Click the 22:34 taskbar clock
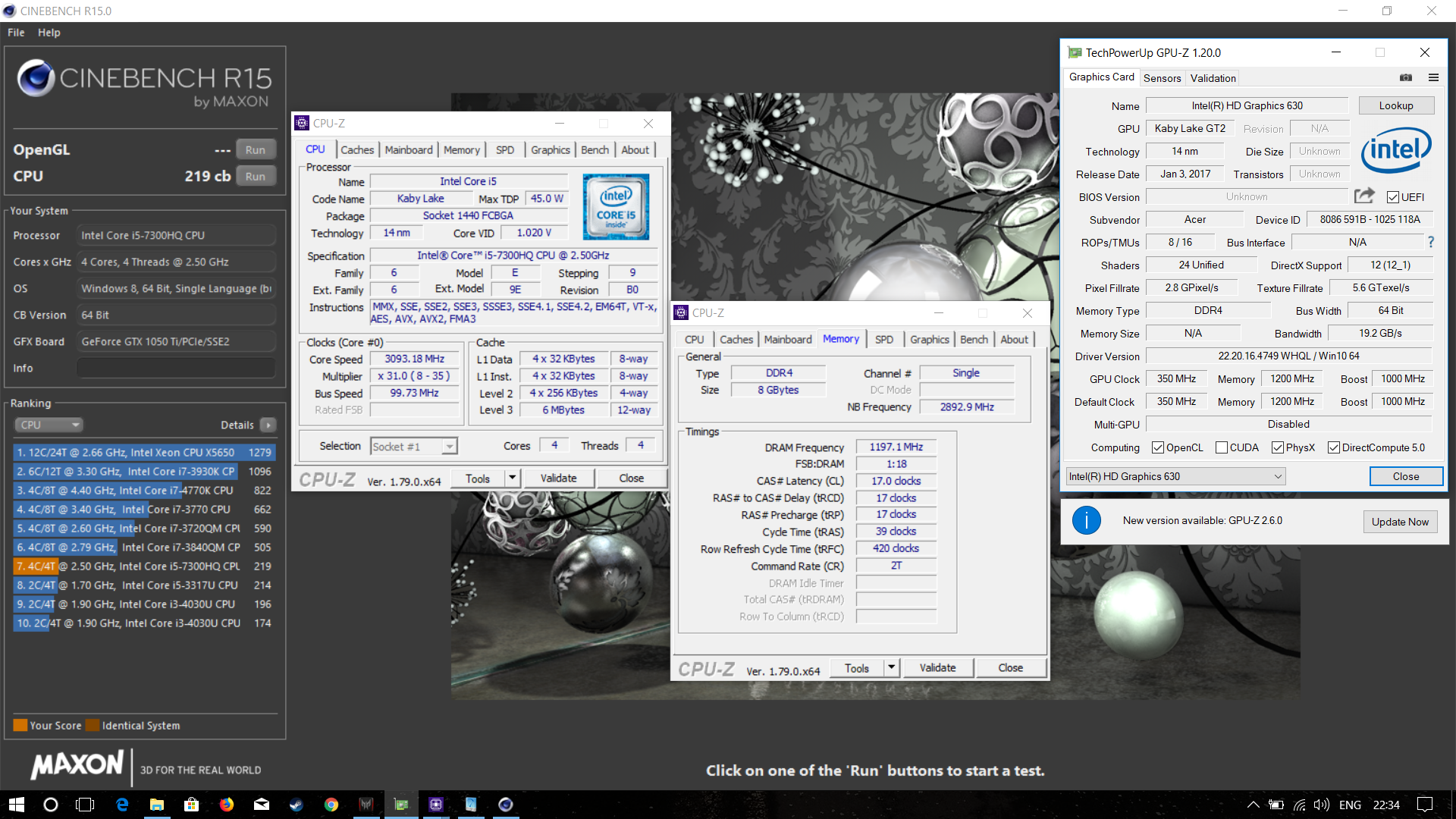 (x=1386, y=805)
